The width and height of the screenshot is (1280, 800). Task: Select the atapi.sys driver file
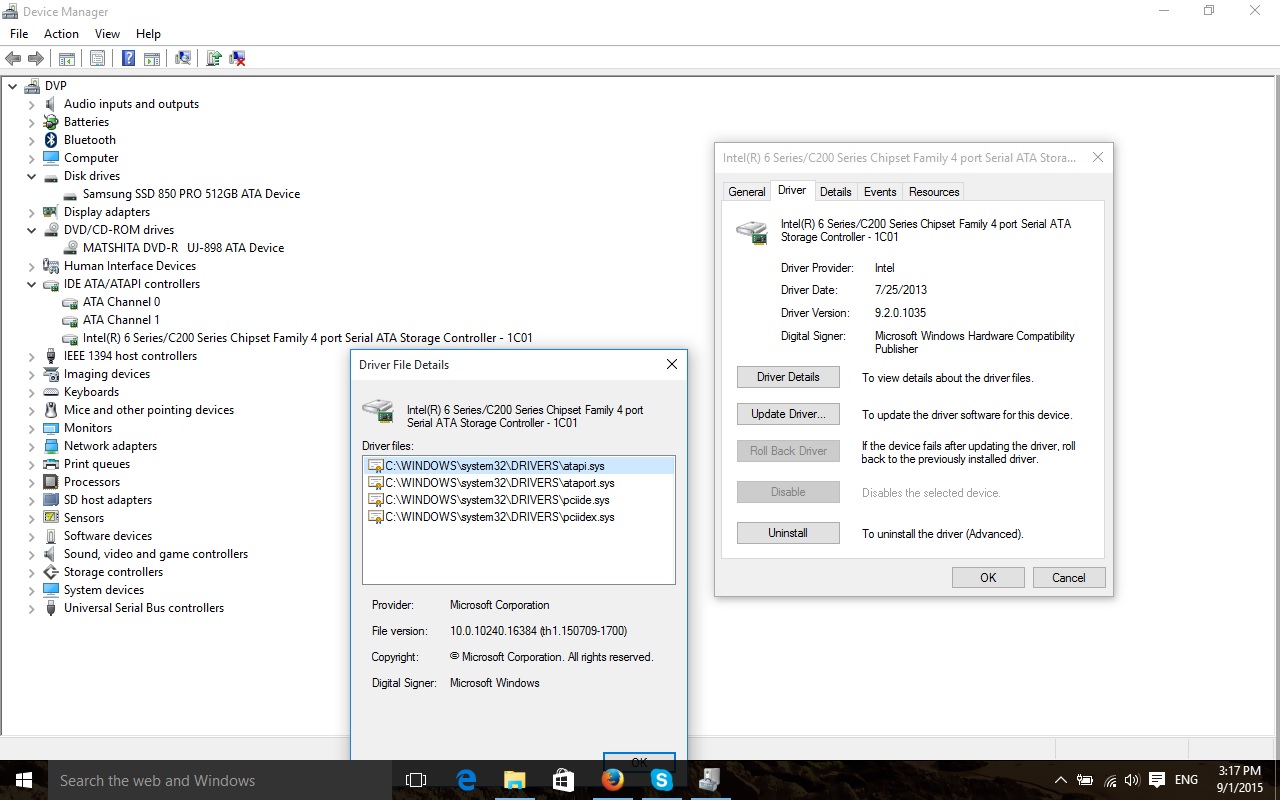[518, 466]
